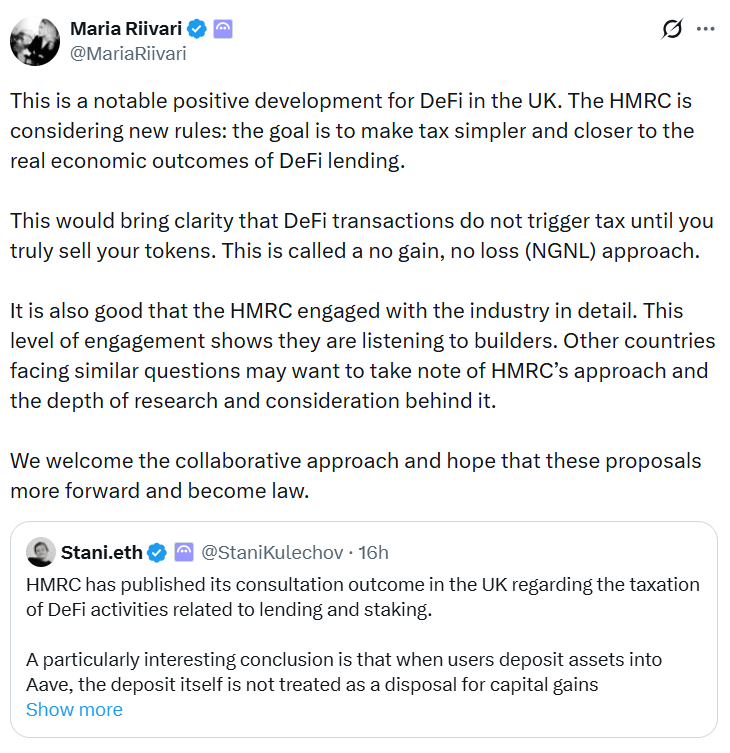
Task: Open Stani.eth's small profile avatar
Action: (41, 552)
